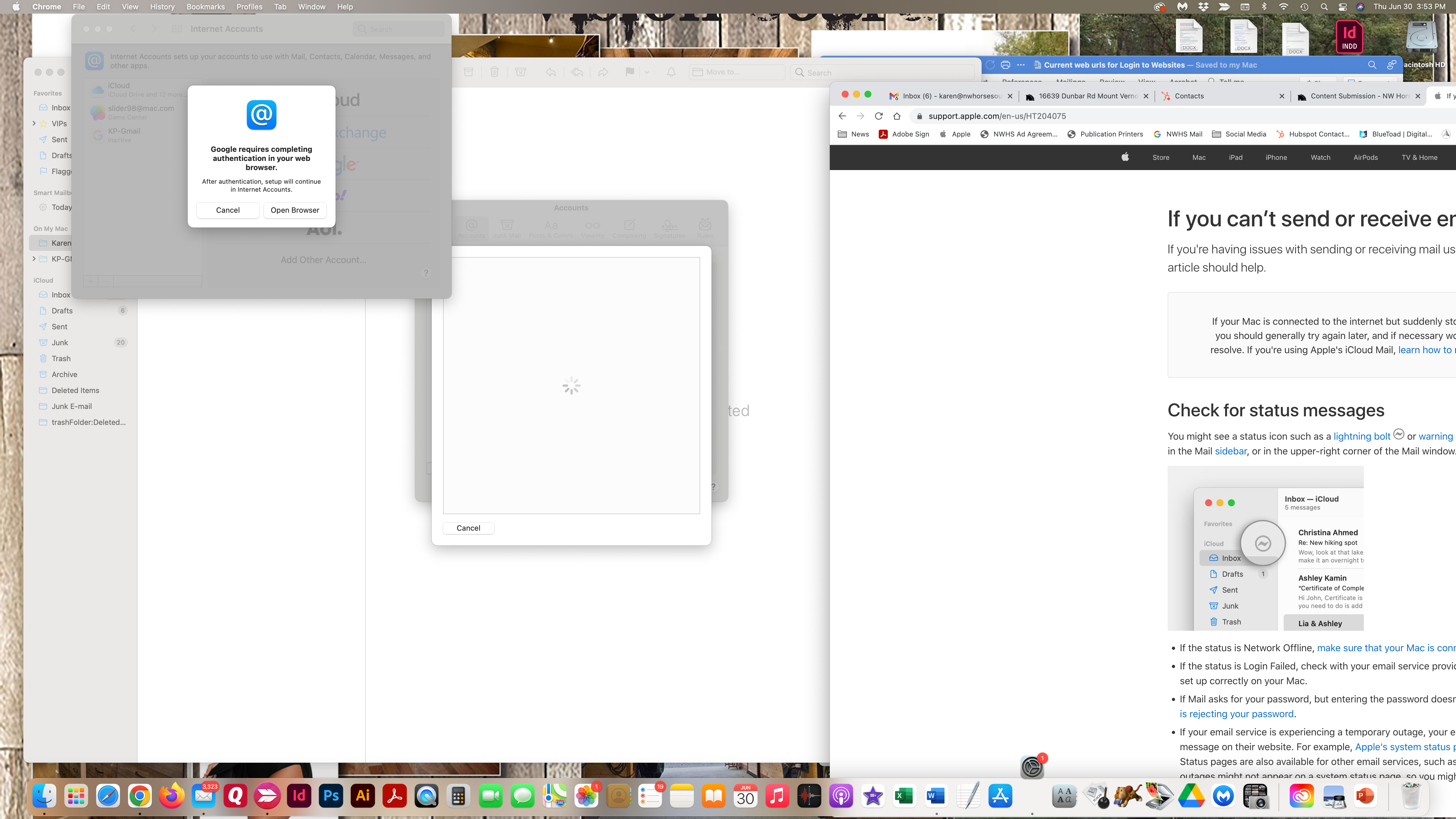Click the Apple logo in support navigation bar

(1125, 157)
